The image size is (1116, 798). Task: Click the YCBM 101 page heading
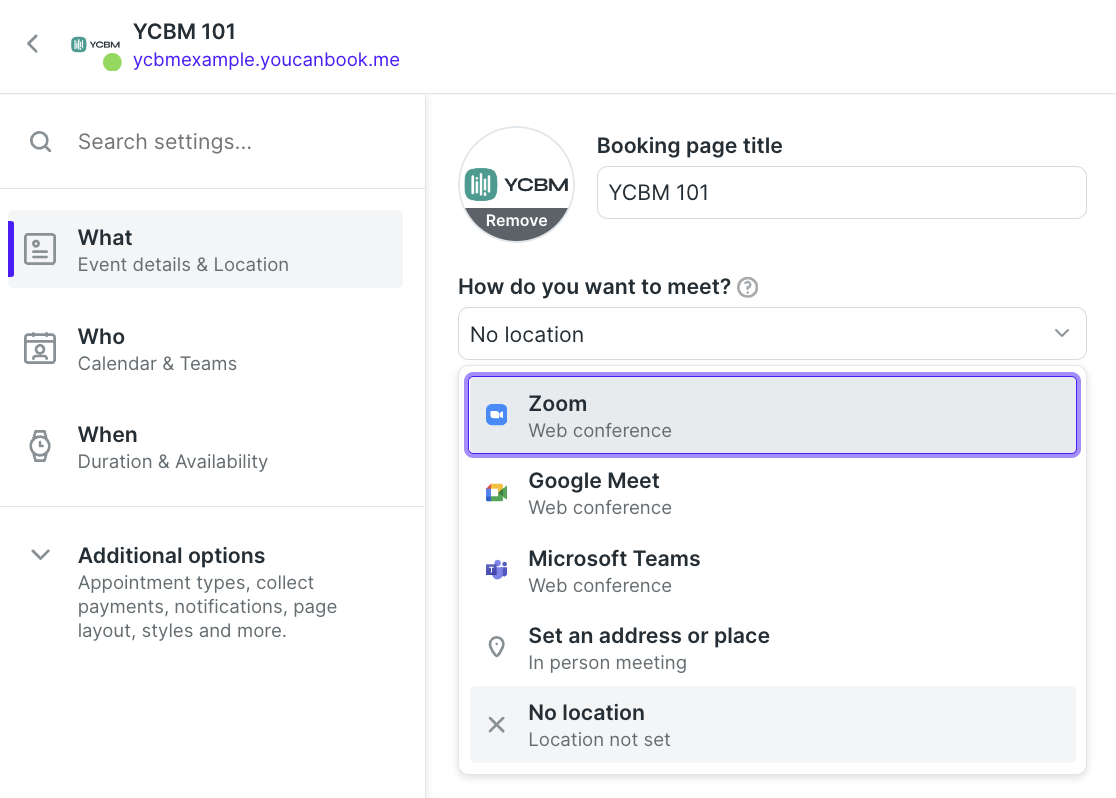point(184,31)
